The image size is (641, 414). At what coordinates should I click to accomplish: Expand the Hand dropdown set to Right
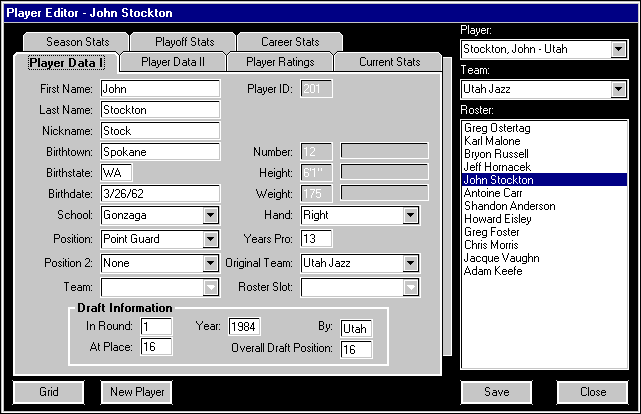coord(409,214)
